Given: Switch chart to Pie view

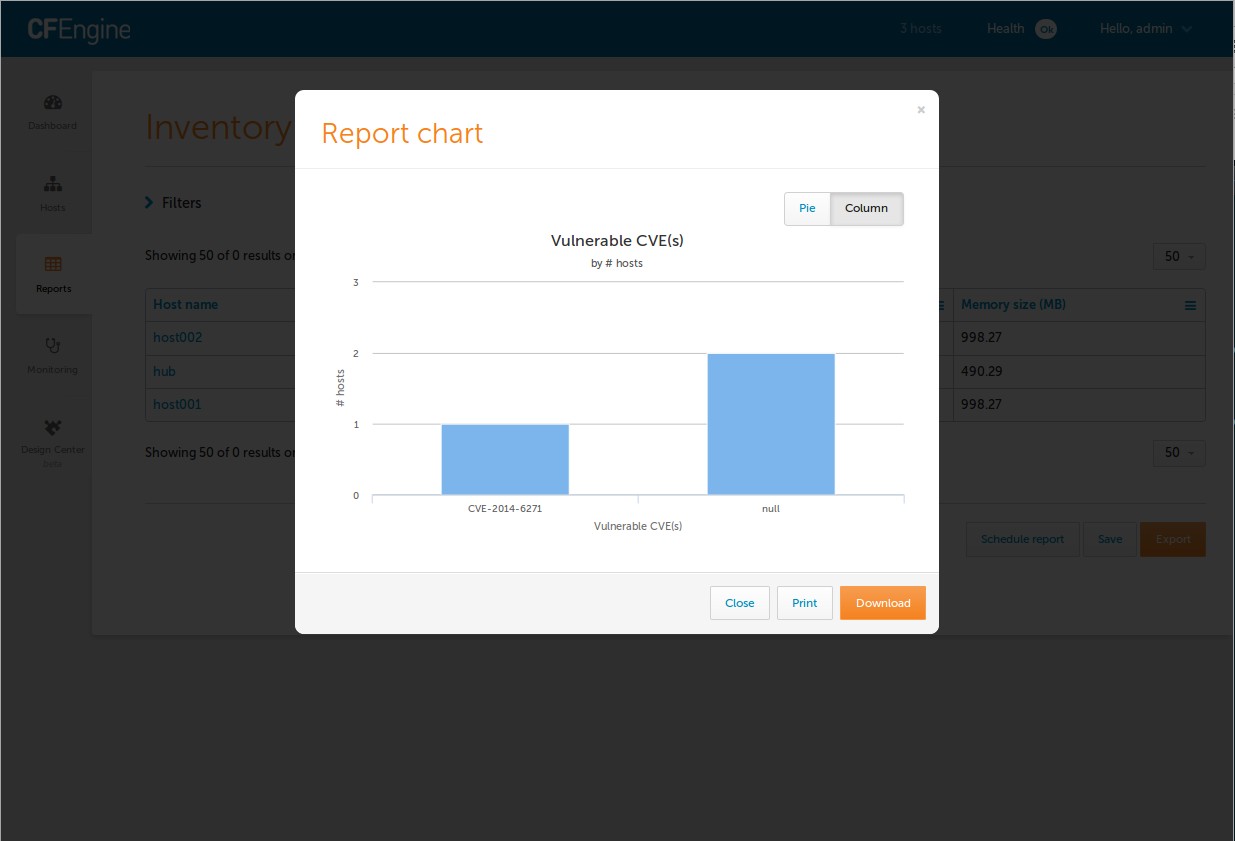Looking at the screenshot, I should pyautogui.click(x=806, y=208).
